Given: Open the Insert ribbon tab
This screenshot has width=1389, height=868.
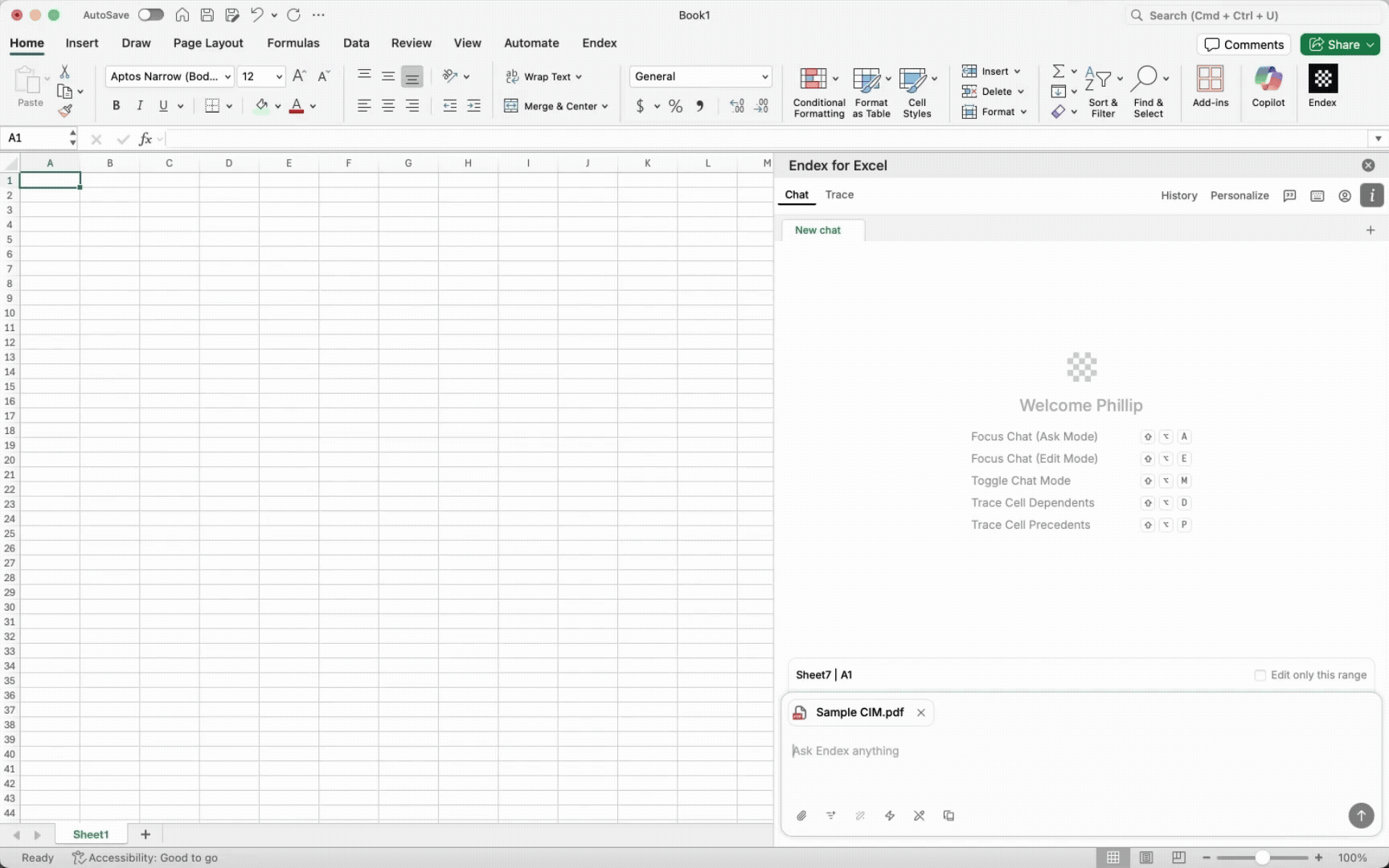Looking at the screenshot, I should (x=82, y=43).
